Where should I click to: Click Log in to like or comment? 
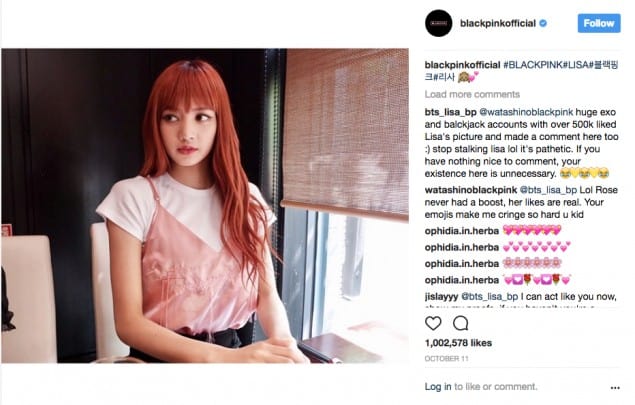(x=438, y=387)
